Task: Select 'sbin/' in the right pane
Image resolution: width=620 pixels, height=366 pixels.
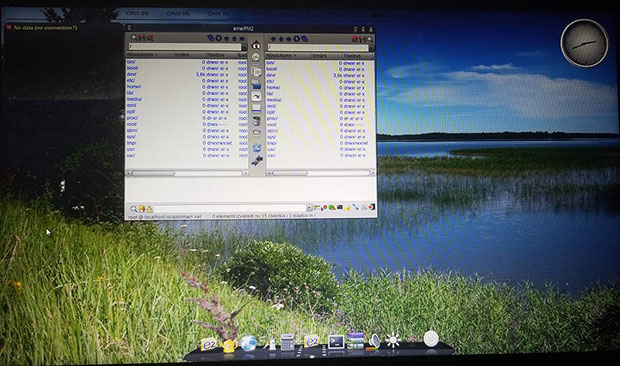Action: click(x=272, y=131)
